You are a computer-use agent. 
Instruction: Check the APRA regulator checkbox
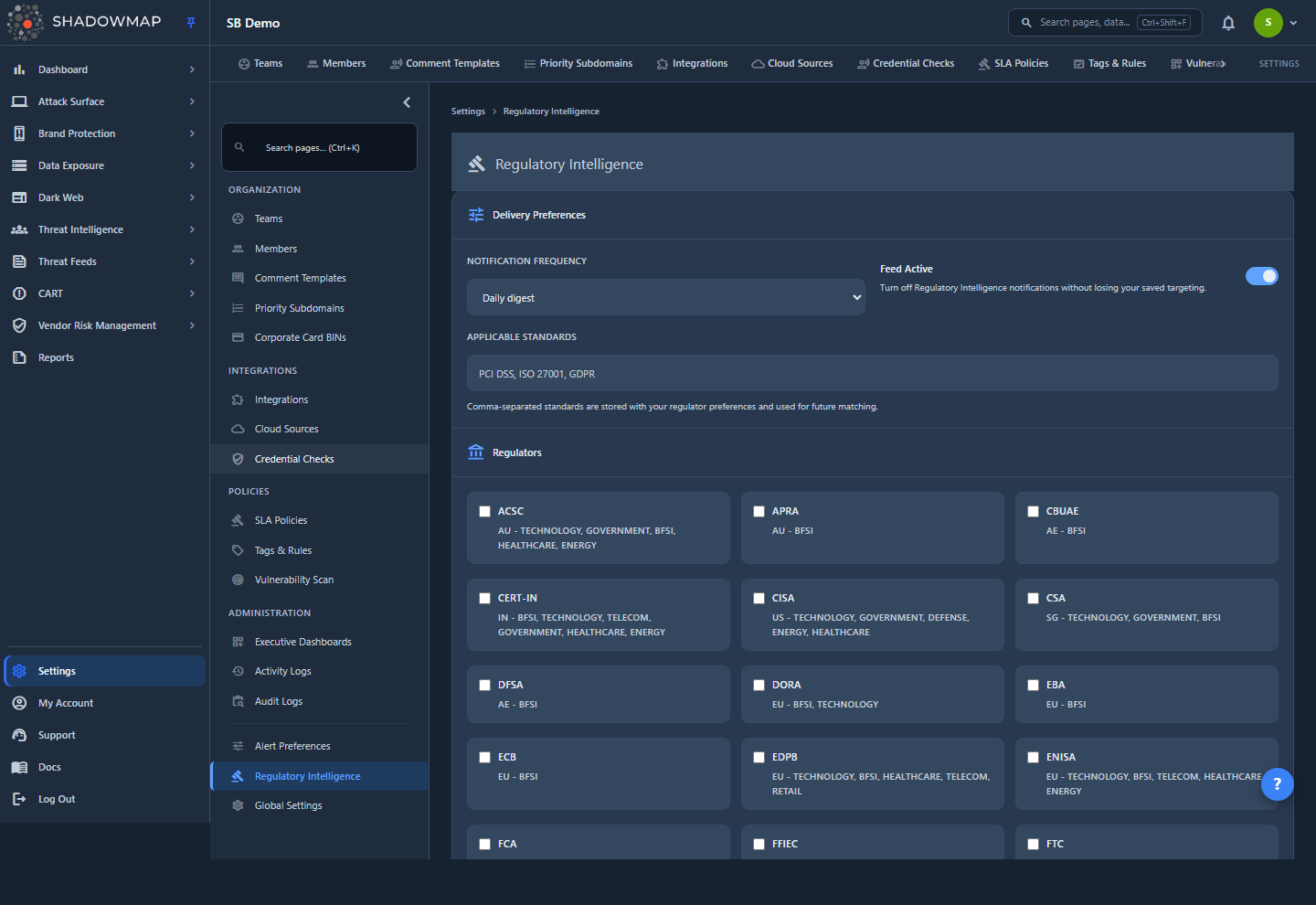pos(759,511)
